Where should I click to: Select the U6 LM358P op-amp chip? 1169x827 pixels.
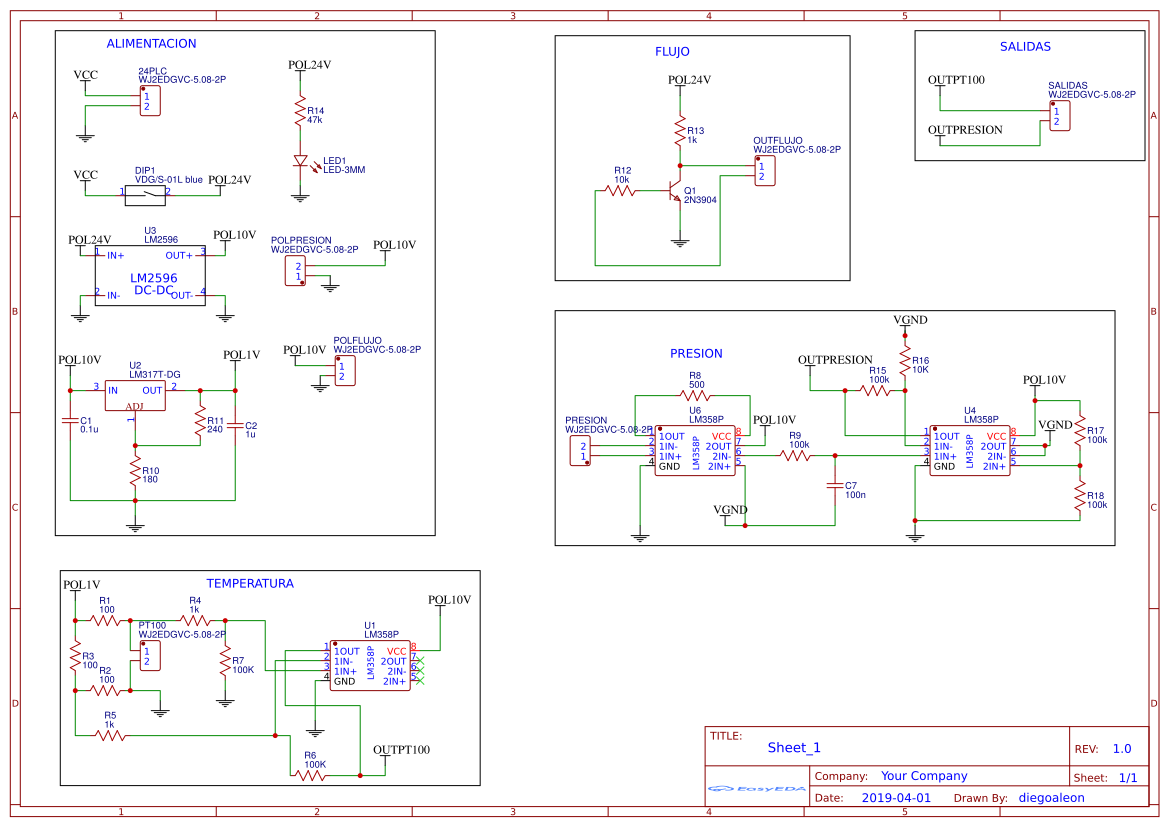(x=694, y=452)
